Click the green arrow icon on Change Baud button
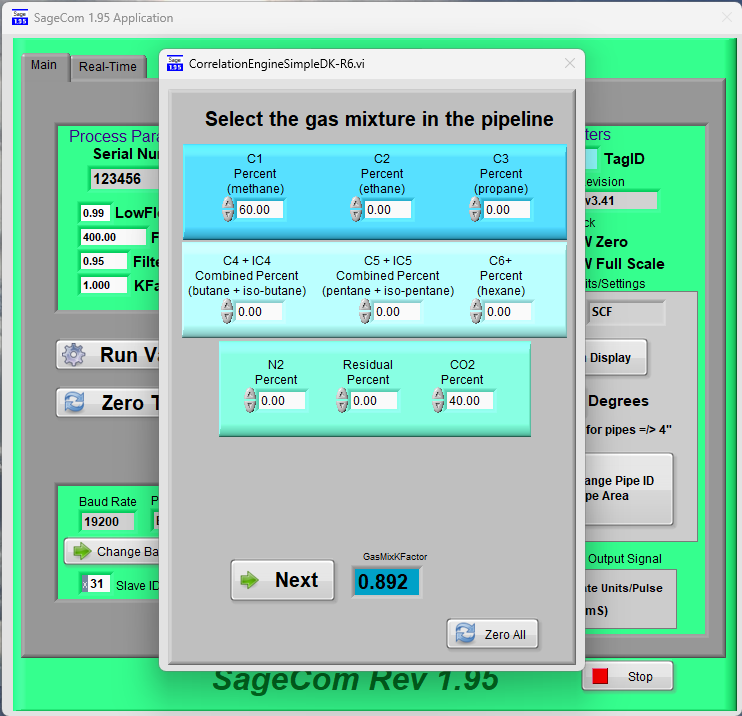742x716 pixels. (82, 551)
